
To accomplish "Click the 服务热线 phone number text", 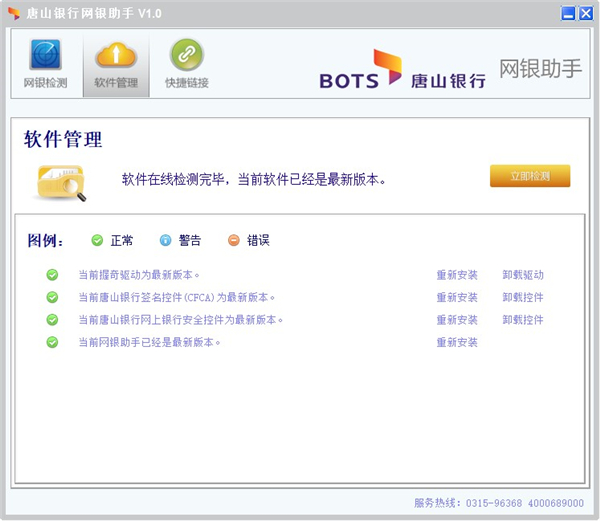I will [x=499, y=503].
